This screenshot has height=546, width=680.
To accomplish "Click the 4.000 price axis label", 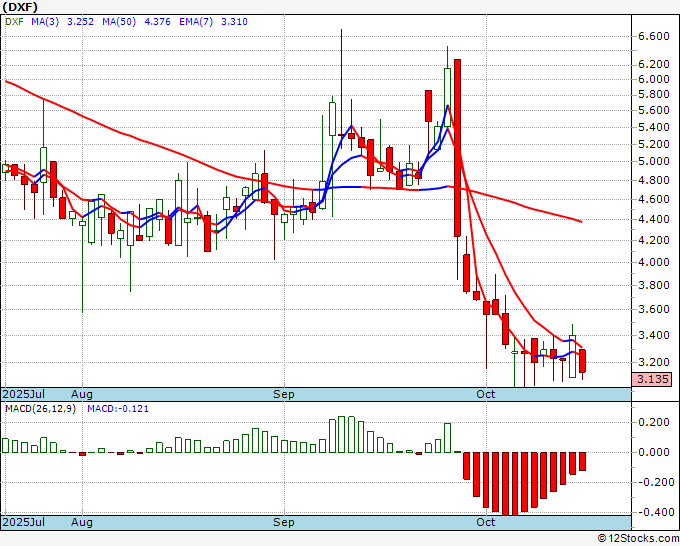I will tap(654, 262).
